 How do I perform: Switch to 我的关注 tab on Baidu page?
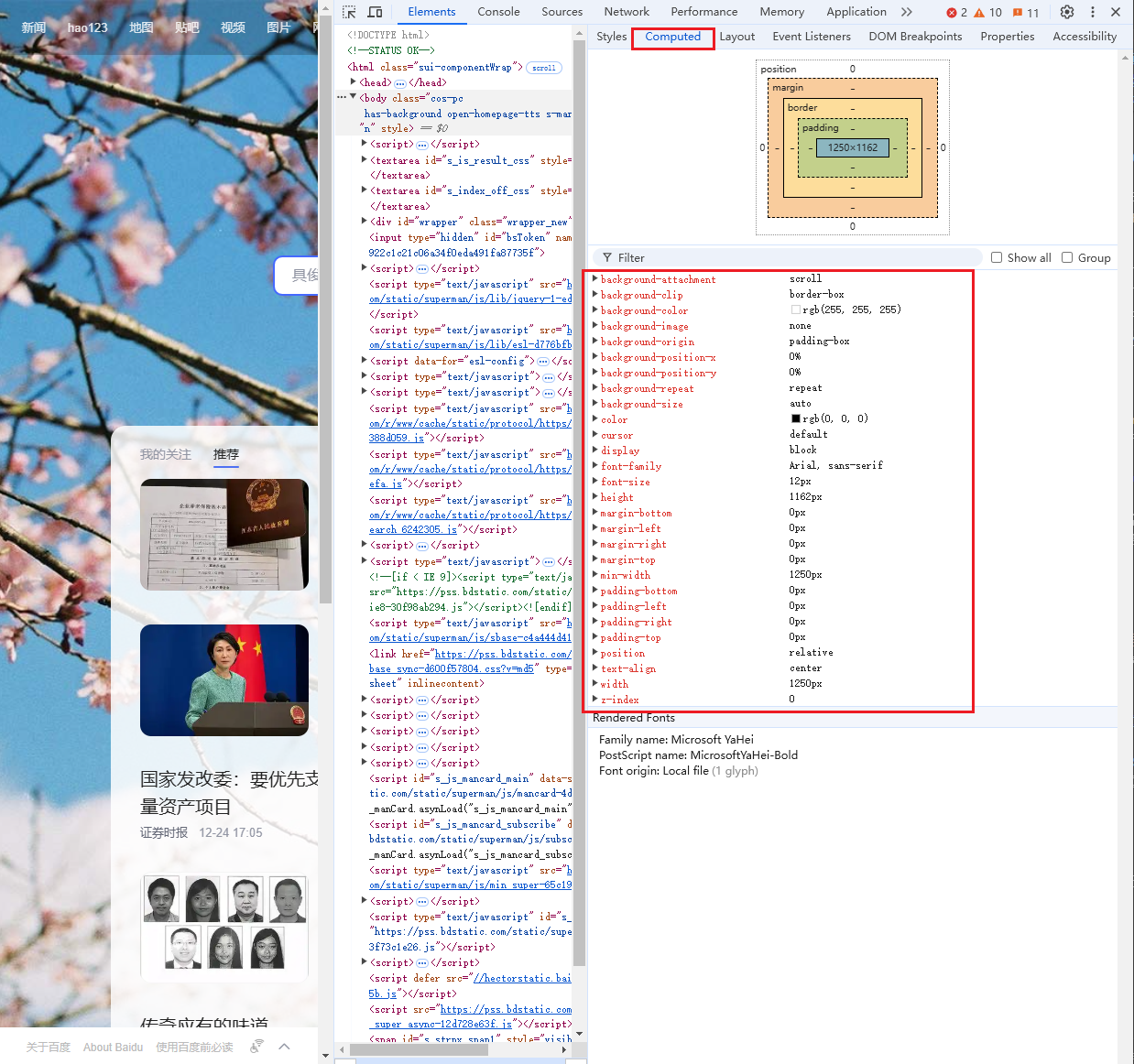166,454
